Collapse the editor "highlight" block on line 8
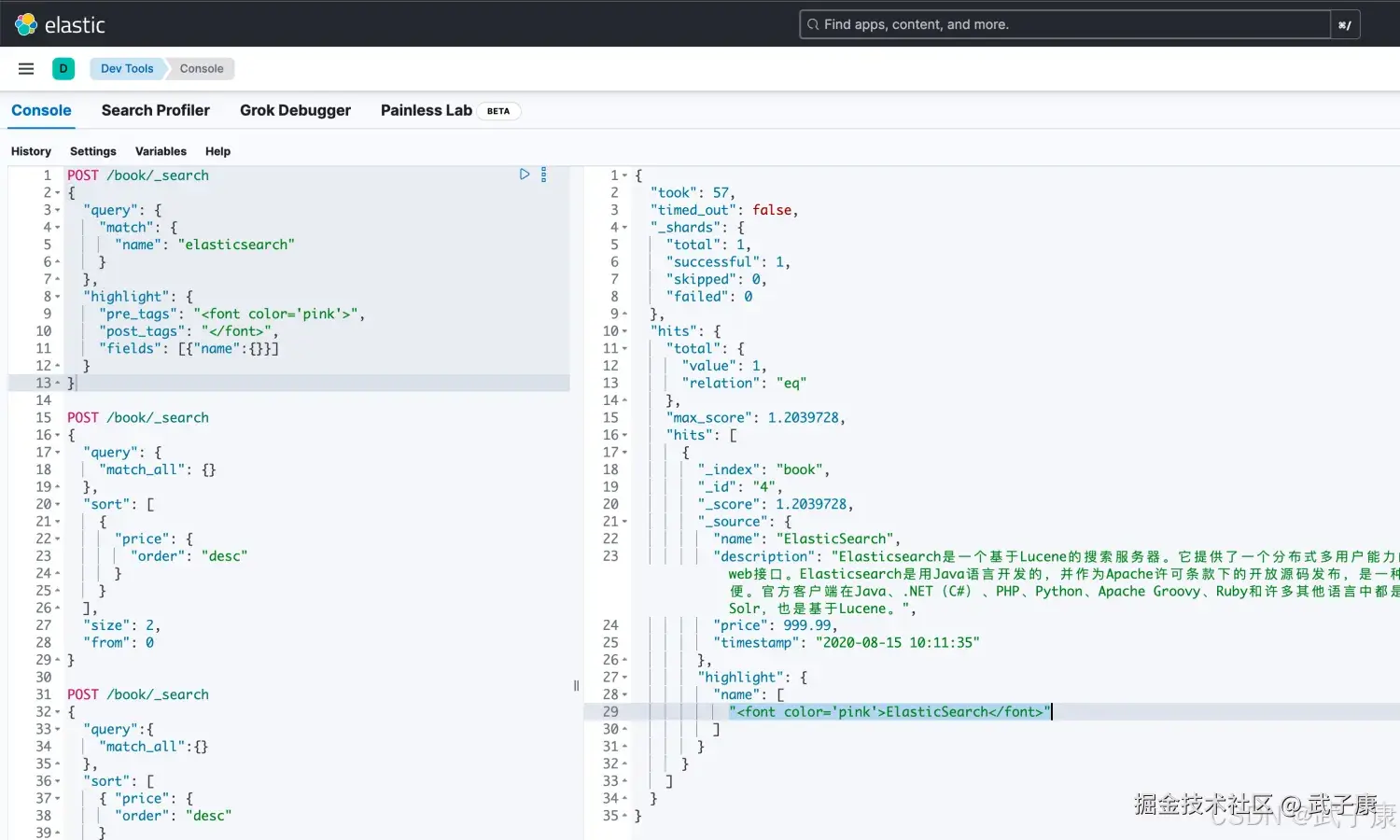The width and height of the screenshot is (1400, 840). point(58,297)
